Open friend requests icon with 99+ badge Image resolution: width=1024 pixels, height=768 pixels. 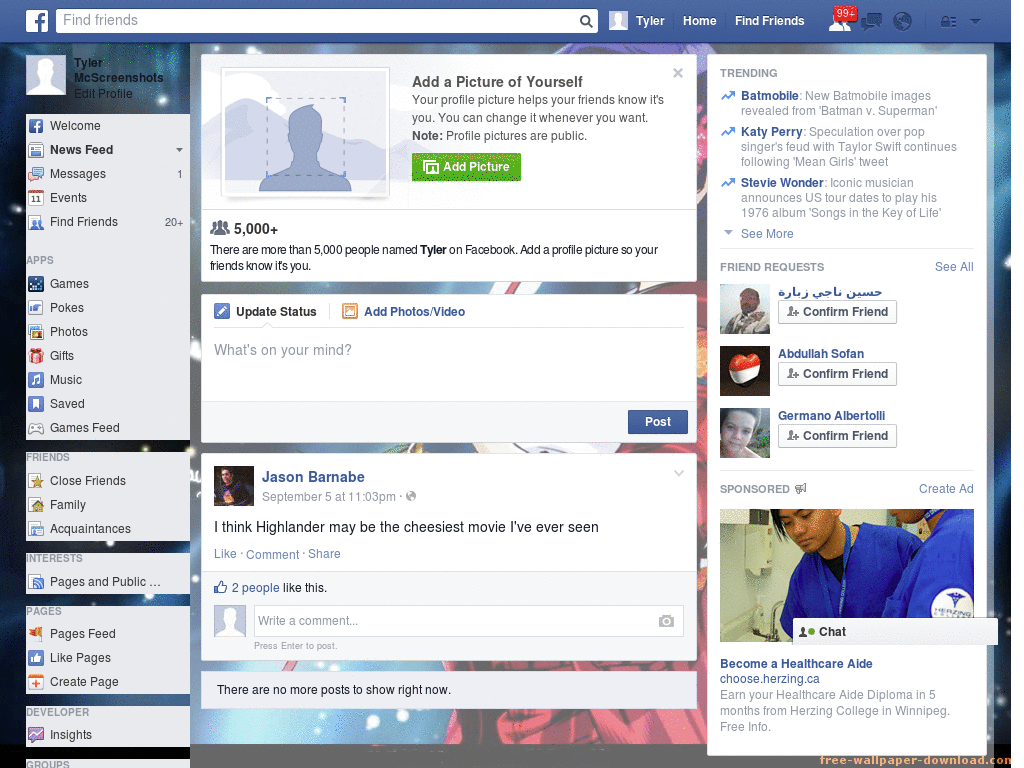(840, 21)
